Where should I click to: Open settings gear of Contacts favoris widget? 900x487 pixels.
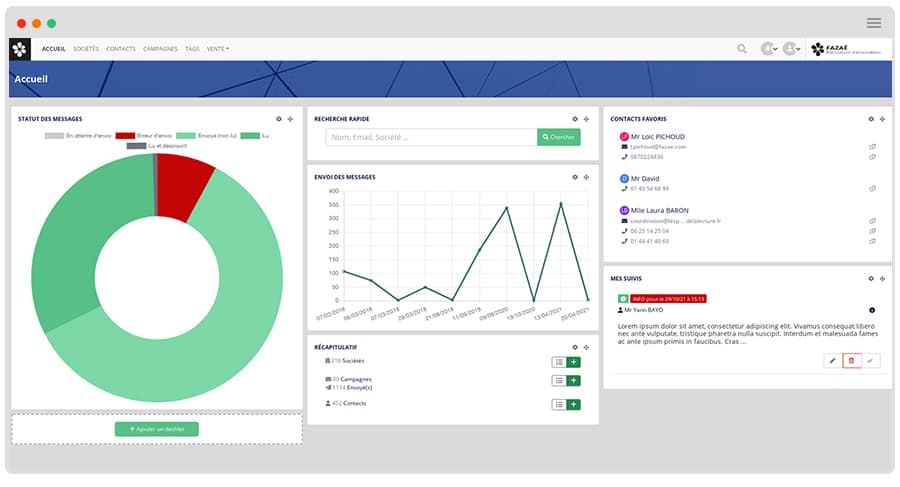click(x=871, y=119)
